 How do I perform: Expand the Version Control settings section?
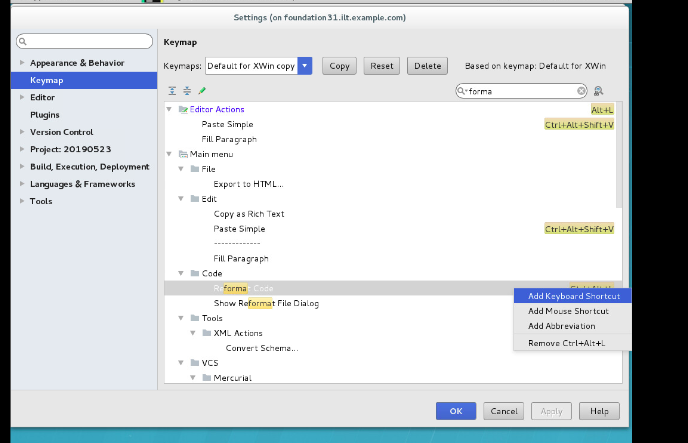[x=19, y=132]
